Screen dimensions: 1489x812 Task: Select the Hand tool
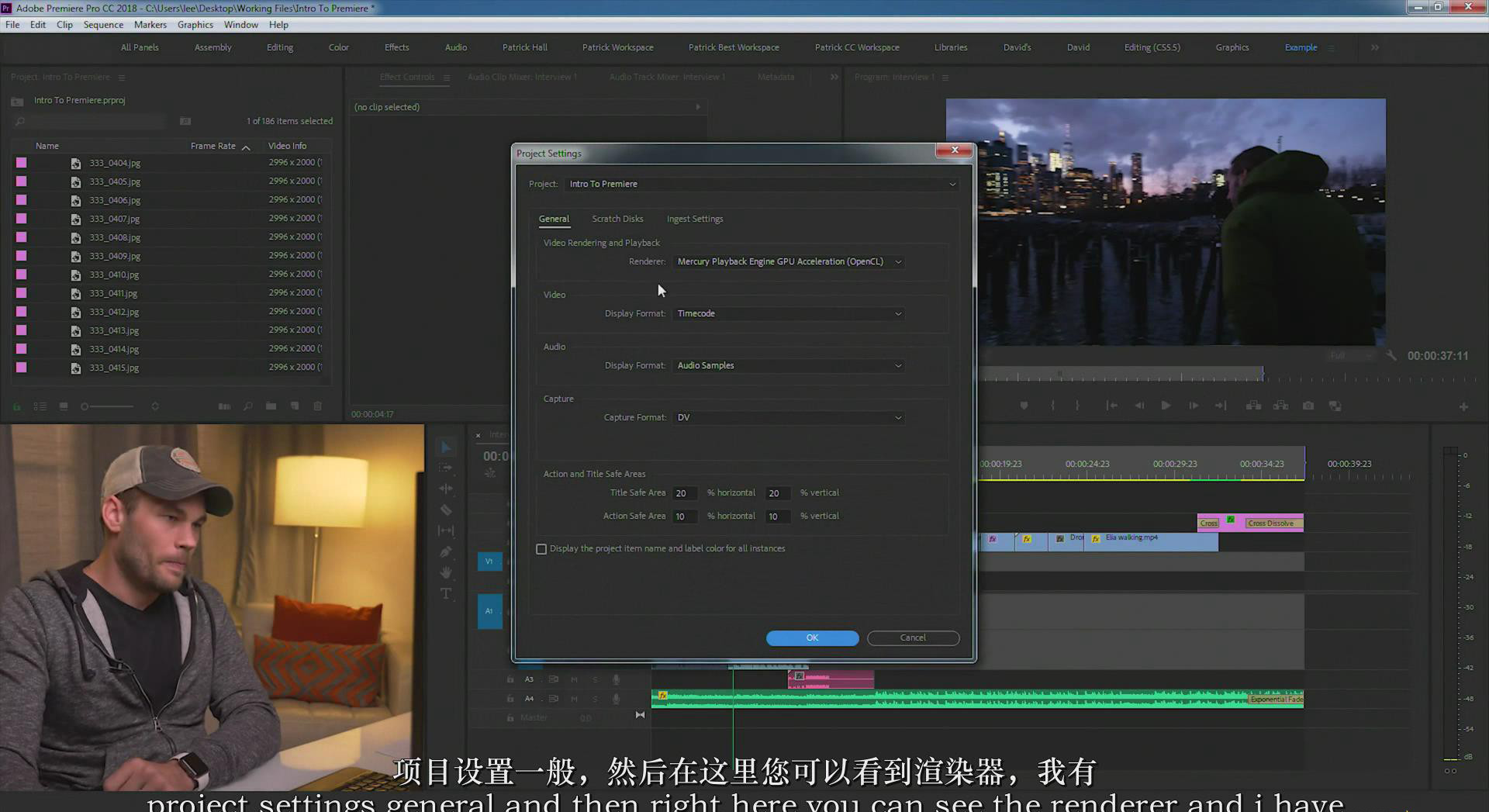(x=446, y=572)
